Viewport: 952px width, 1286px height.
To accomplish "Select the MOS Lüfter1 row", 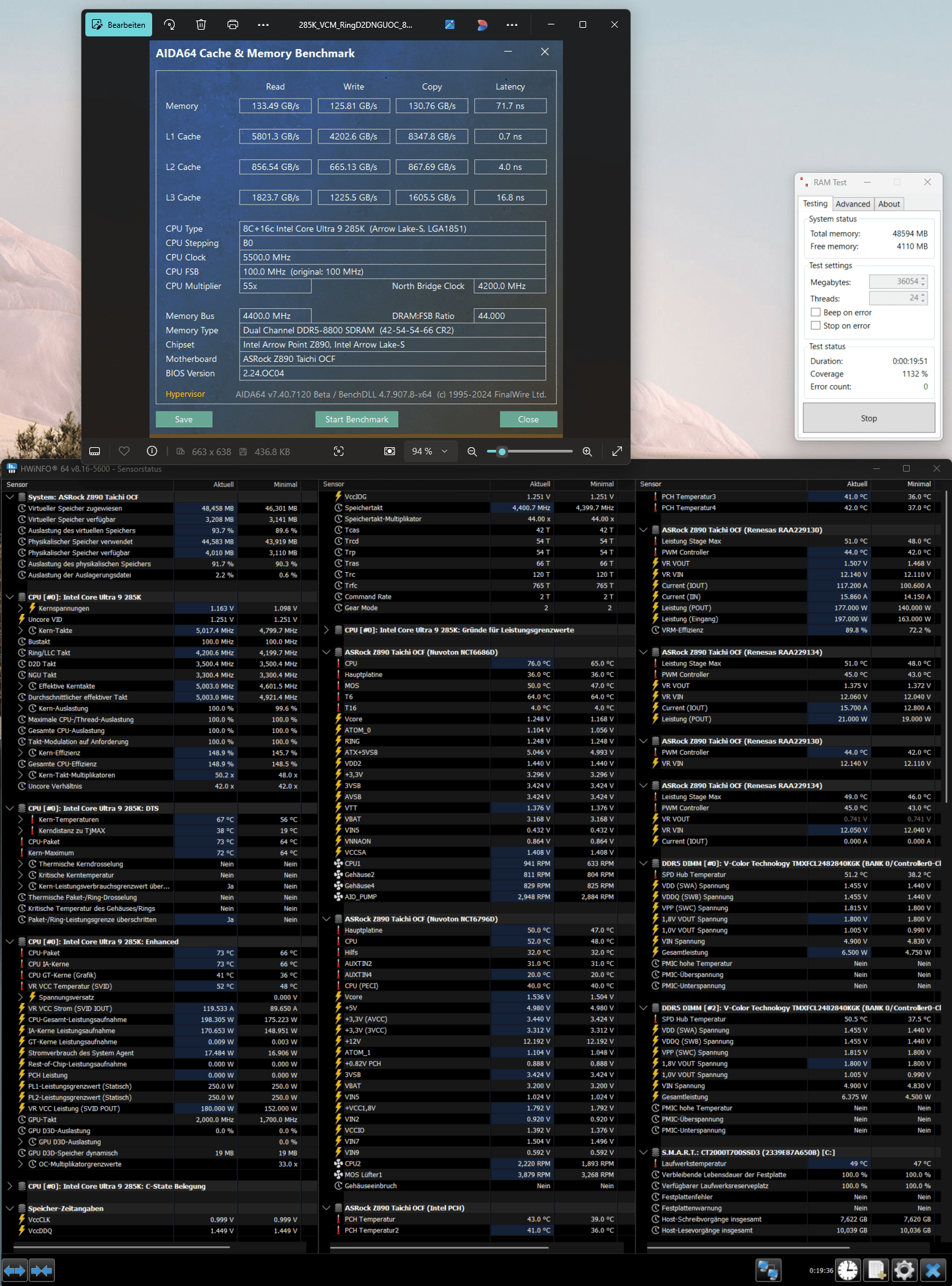I will pyautogui.click(x=475, y=1175).
